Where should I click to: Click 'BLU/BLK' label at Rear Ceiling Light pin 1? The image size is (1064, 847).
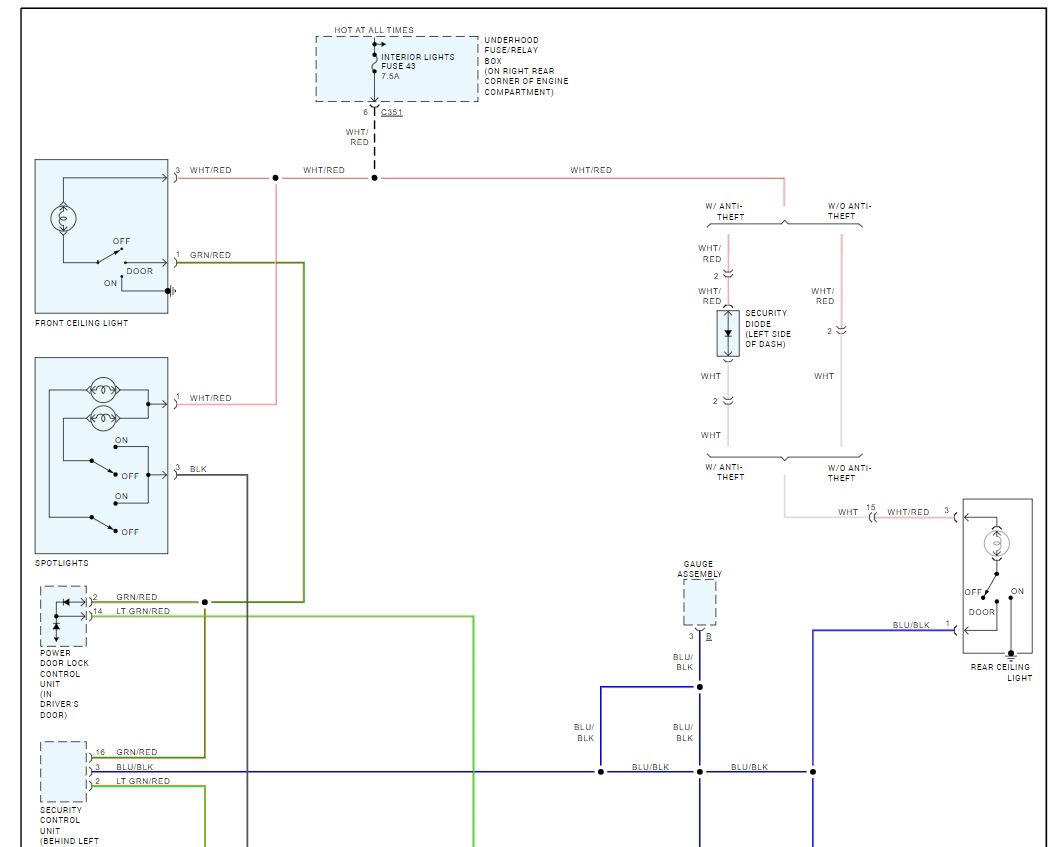point(911,625)
